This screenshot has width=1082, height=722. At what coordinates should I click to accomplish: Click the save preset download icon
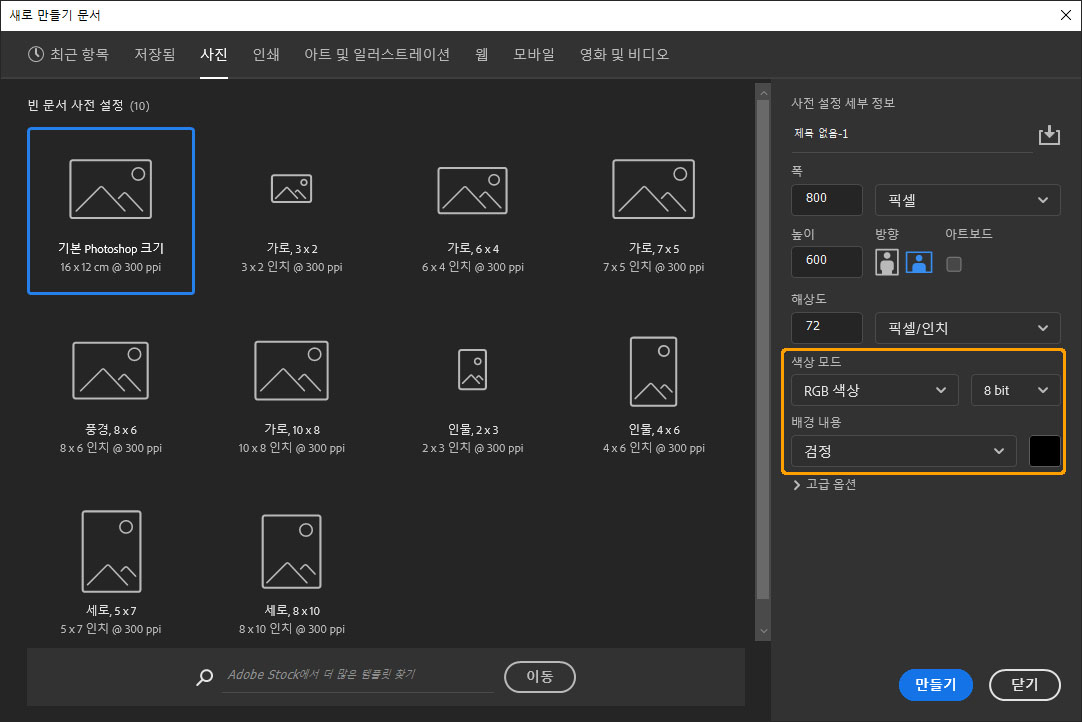pos(1049,134)
